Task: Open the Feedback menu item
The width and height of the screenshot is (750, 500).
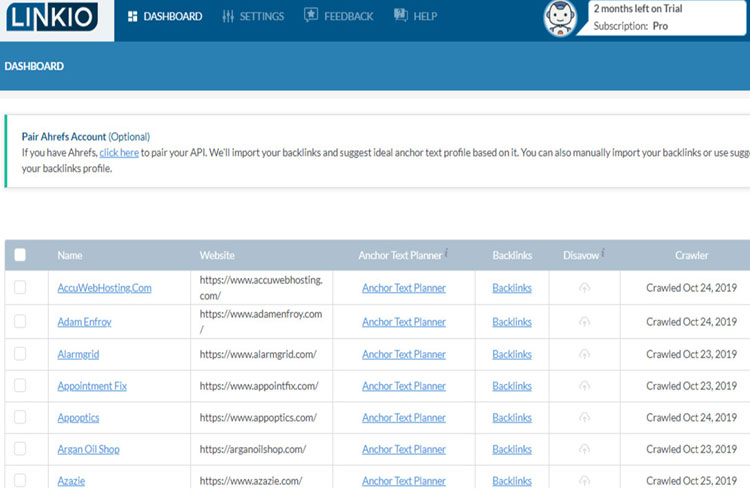Action: [x=339, y=16]
